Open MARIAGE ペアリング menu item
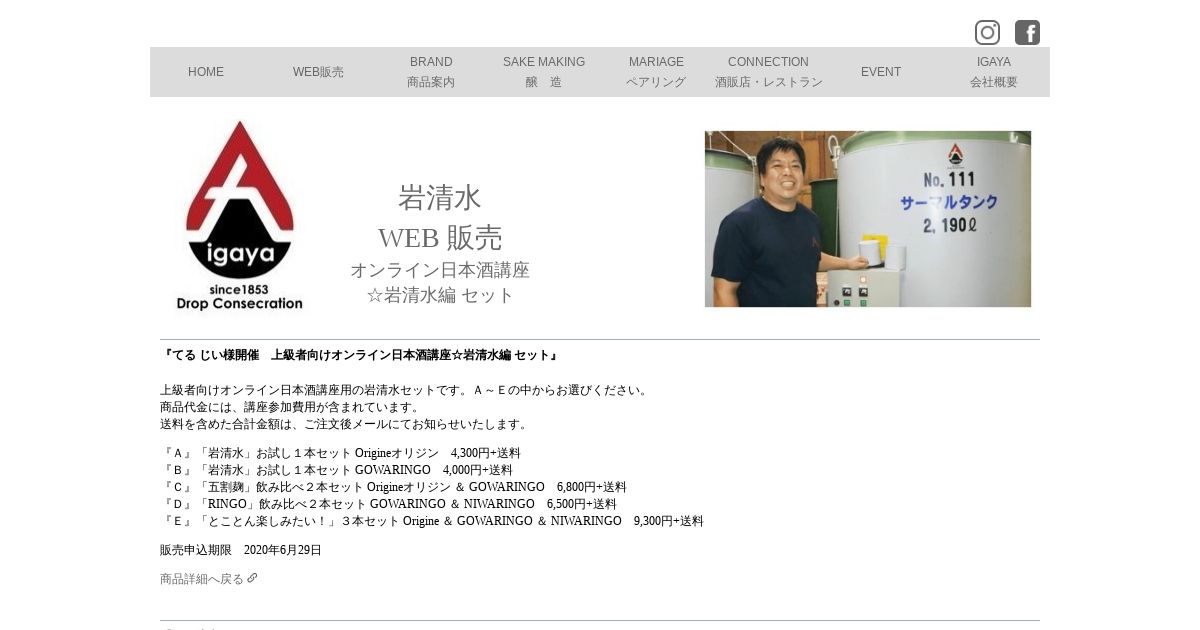This screenshot has width=1200, height=630. (656, 72)
